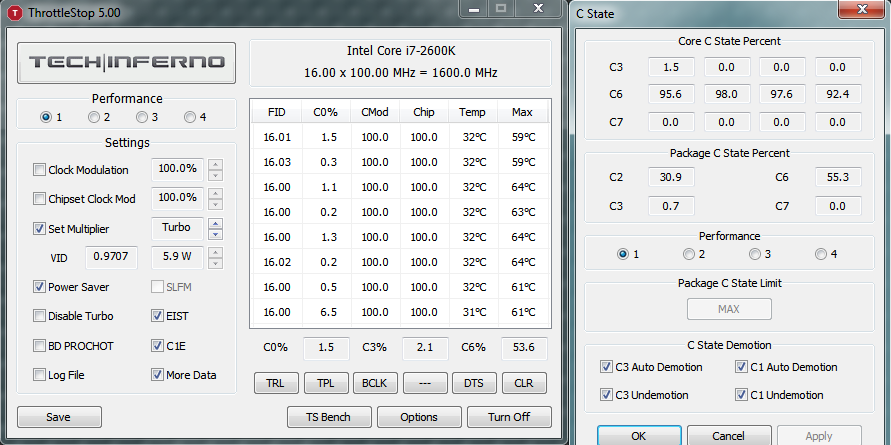
Task: Select Performance 3 in C State dialog
Action: [x=755, y=254]
